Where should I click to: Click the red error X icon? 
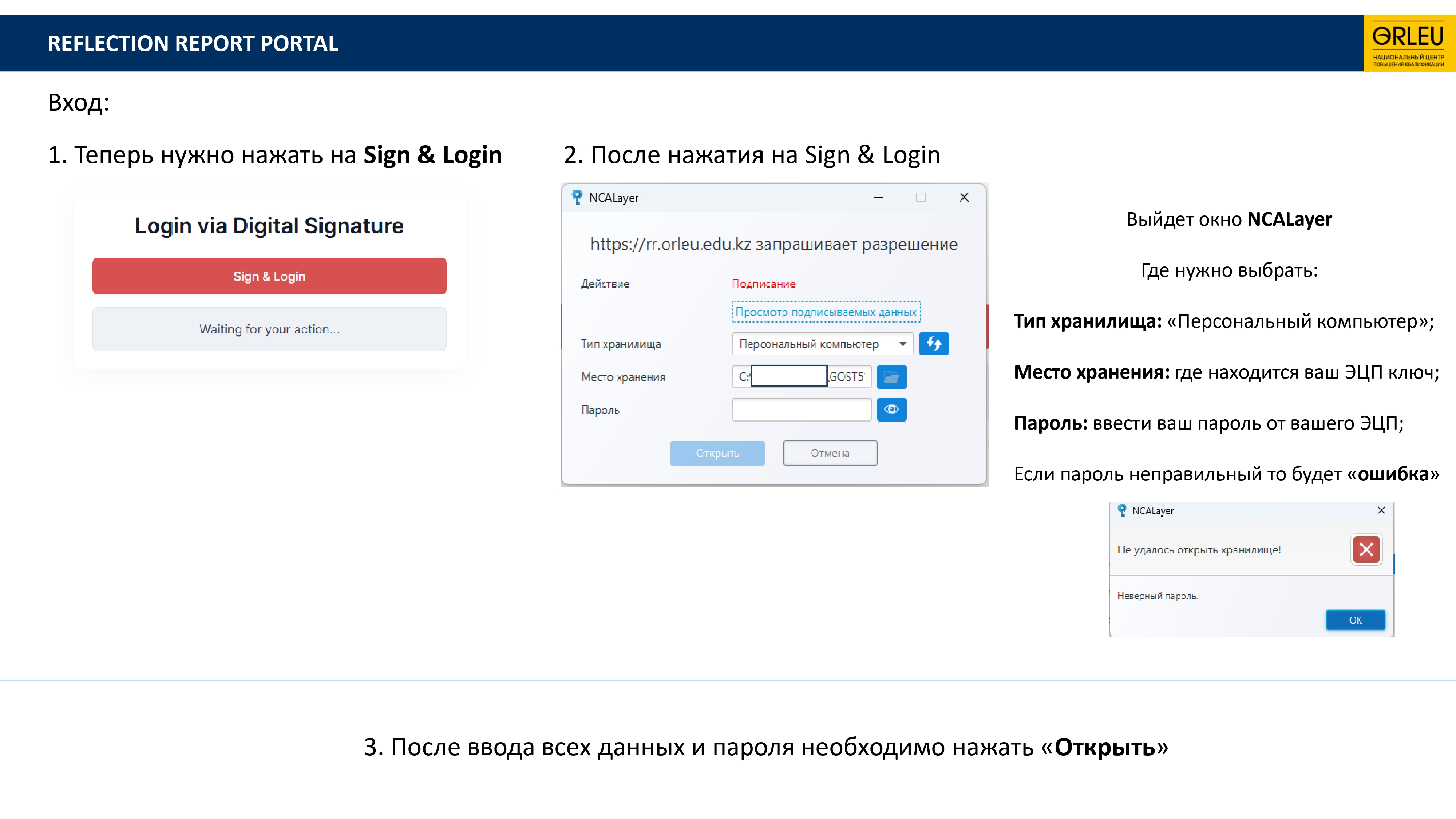(1366, 549)
